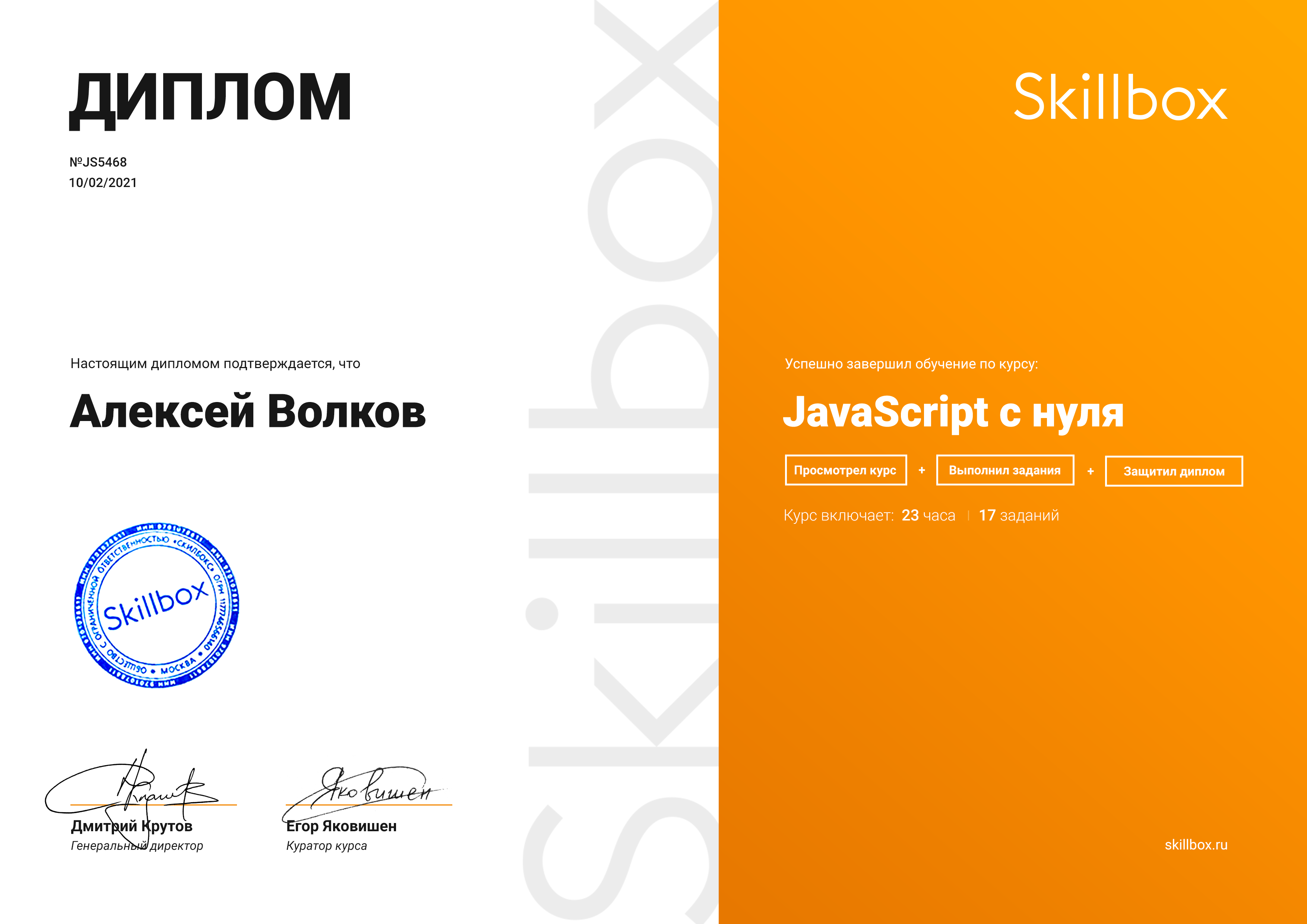Click the '17 заданий' count
The height and width of the screenshot is (924, 1307).
point(1019,515)
